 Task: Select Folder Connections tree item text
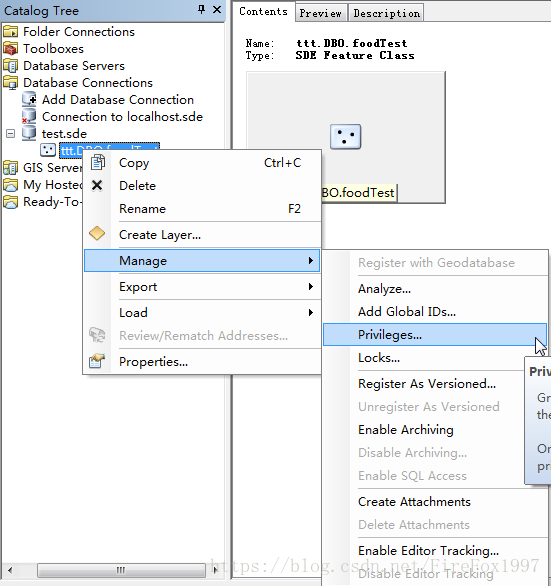[x=79, y=32]
